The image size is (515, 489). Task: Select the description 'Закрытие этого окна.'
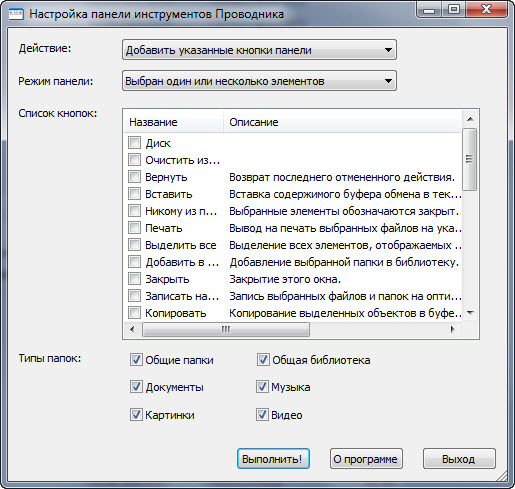(x=285, y=279)
